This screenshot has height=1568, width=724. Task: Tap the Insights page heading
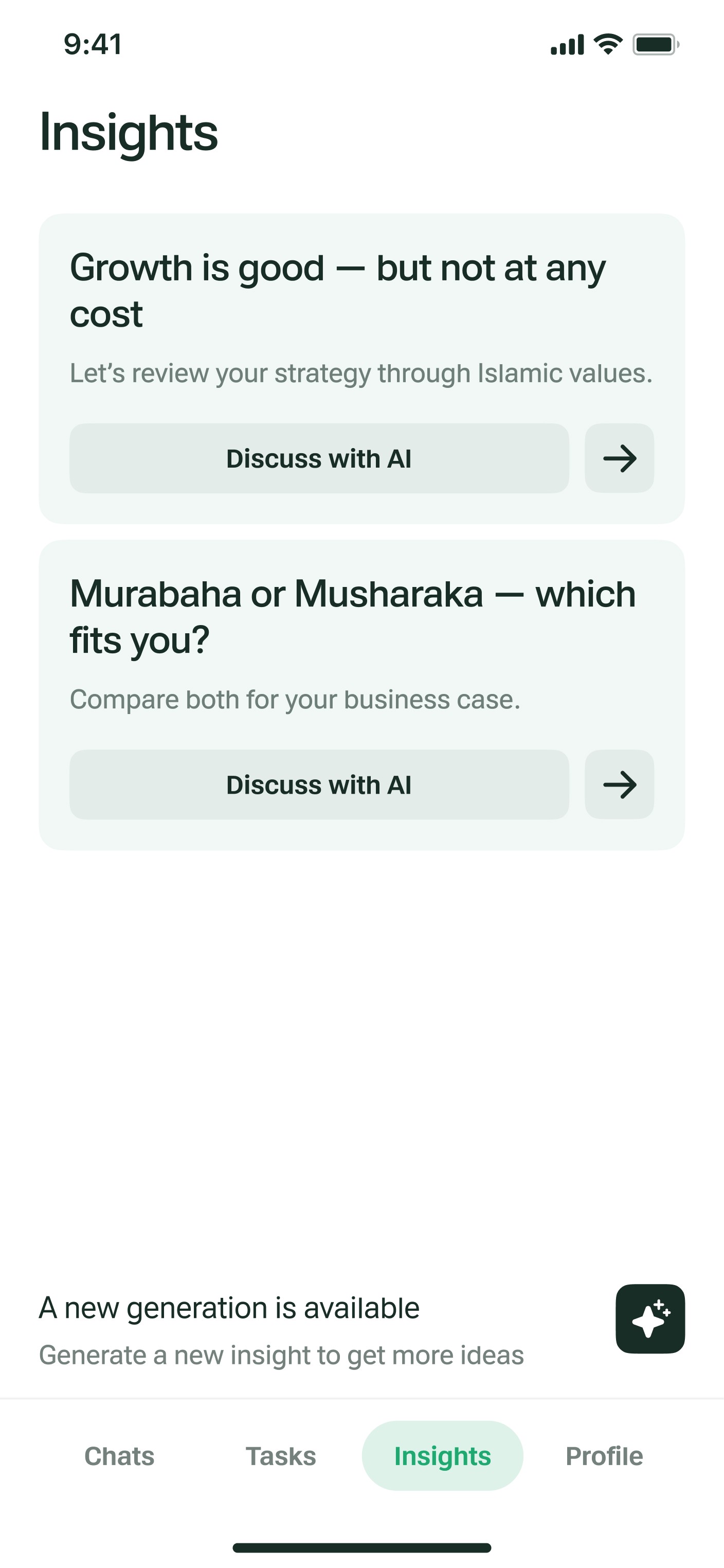pyautogui.click(x=129, y=132)
